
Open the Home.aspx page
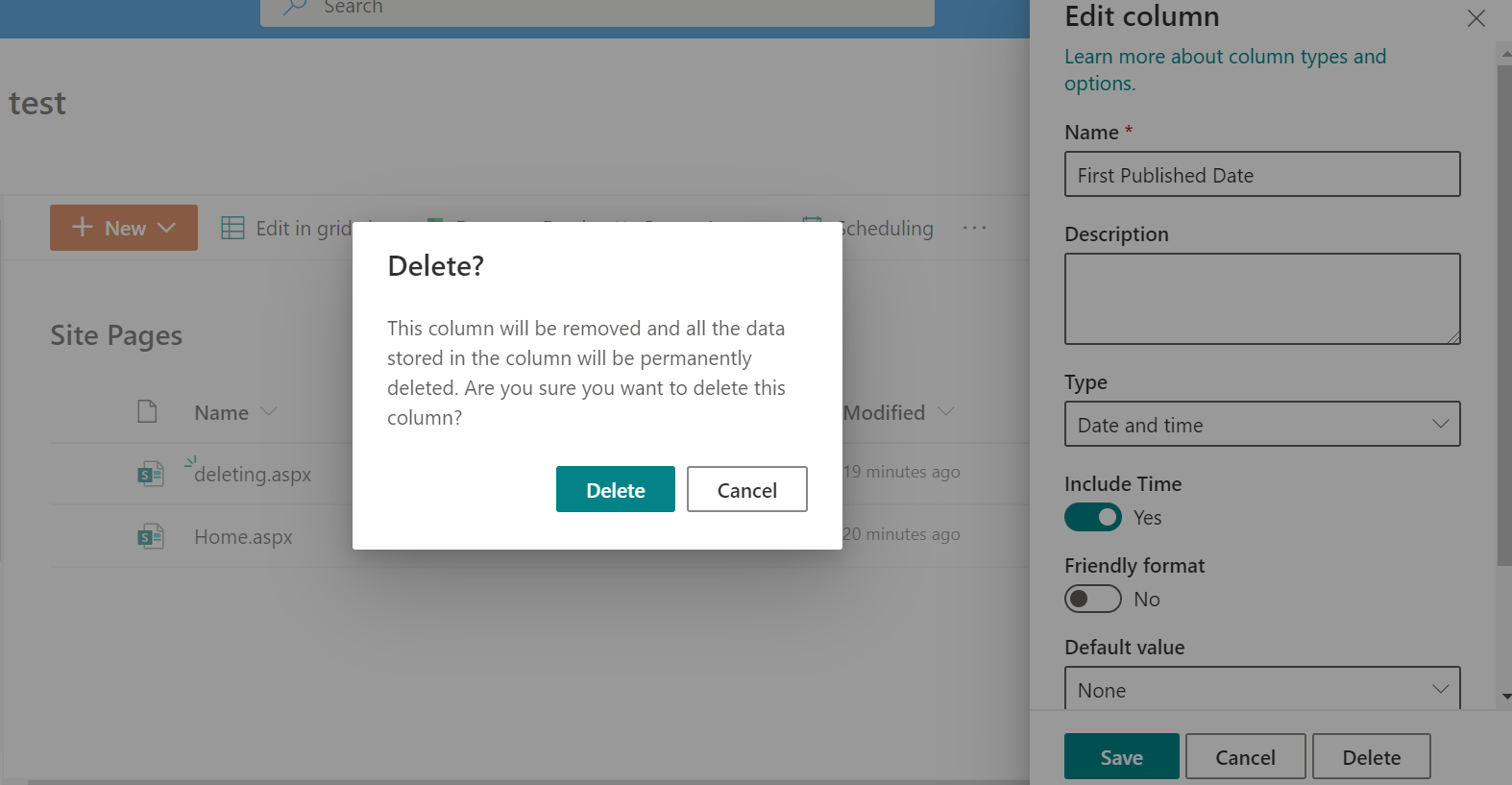coord(243,536)
